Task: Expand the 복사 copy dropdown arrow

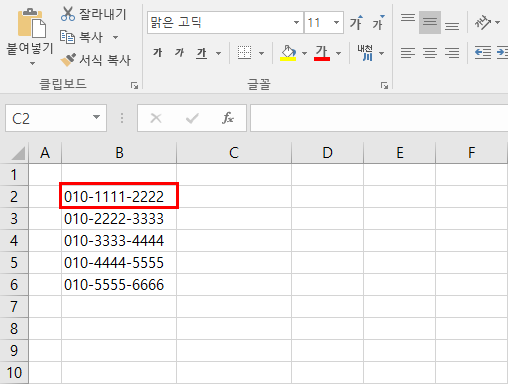Action: point(115,37)
